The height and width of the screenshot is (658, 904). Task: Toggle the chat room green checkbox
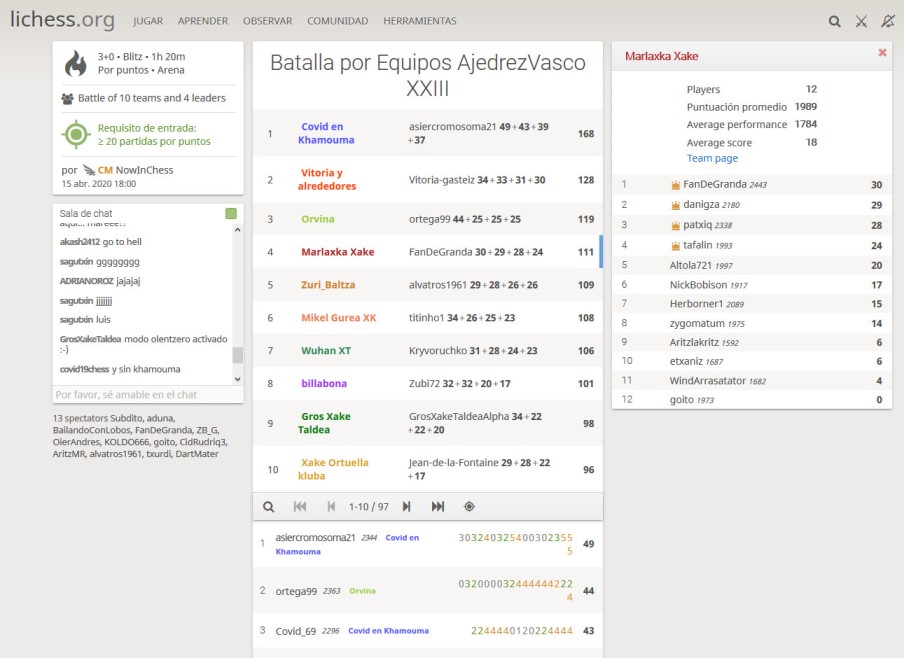click(232, 213)
